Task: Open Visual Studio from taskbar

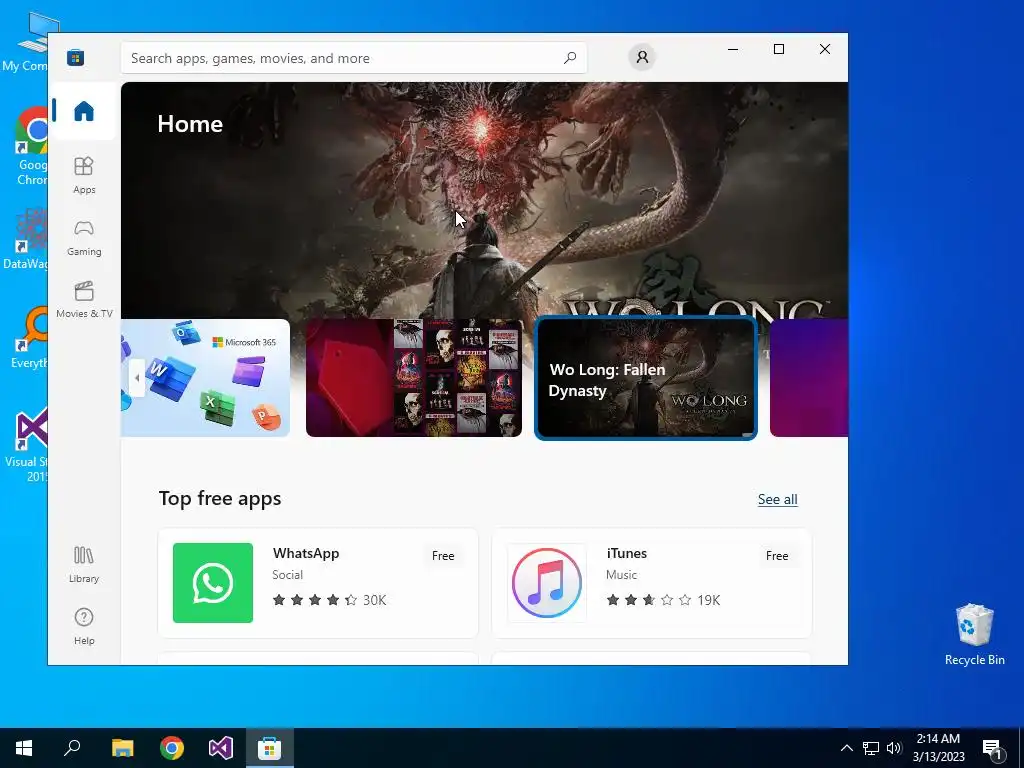Action: tap(221, 748)
